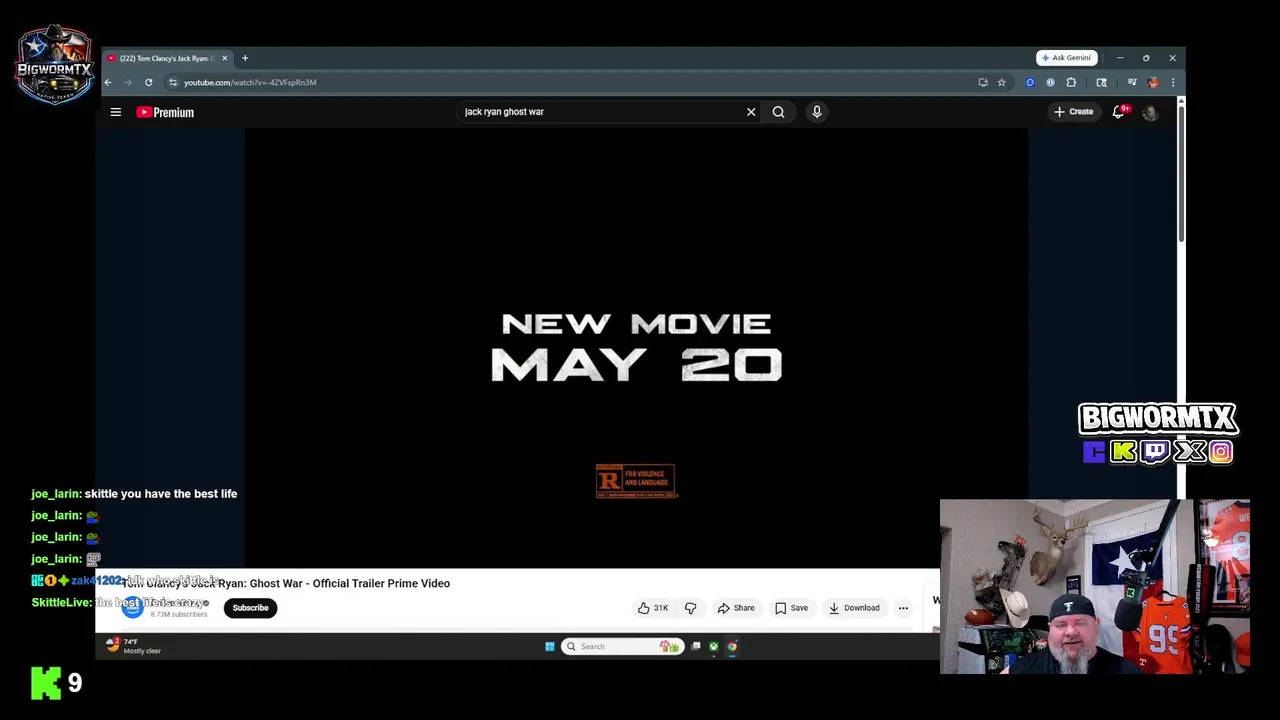
Task: Open the Extensions puzzle piece menu
Action: [x=1071, y=82]
